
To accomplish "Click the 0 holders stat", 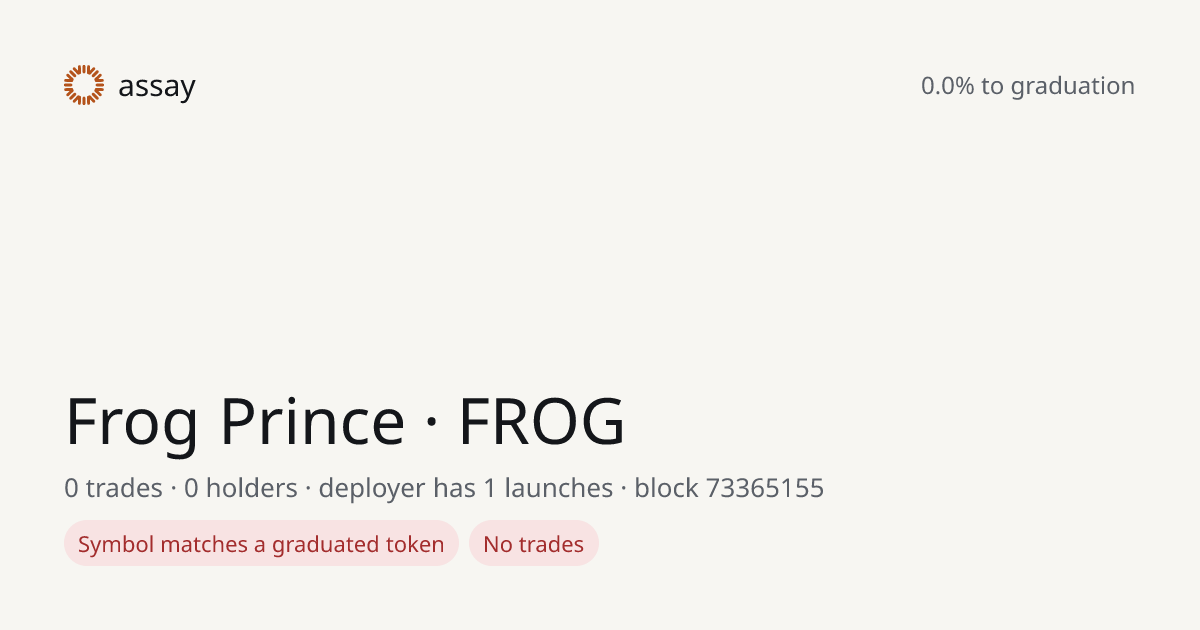I will coord(241,488).
